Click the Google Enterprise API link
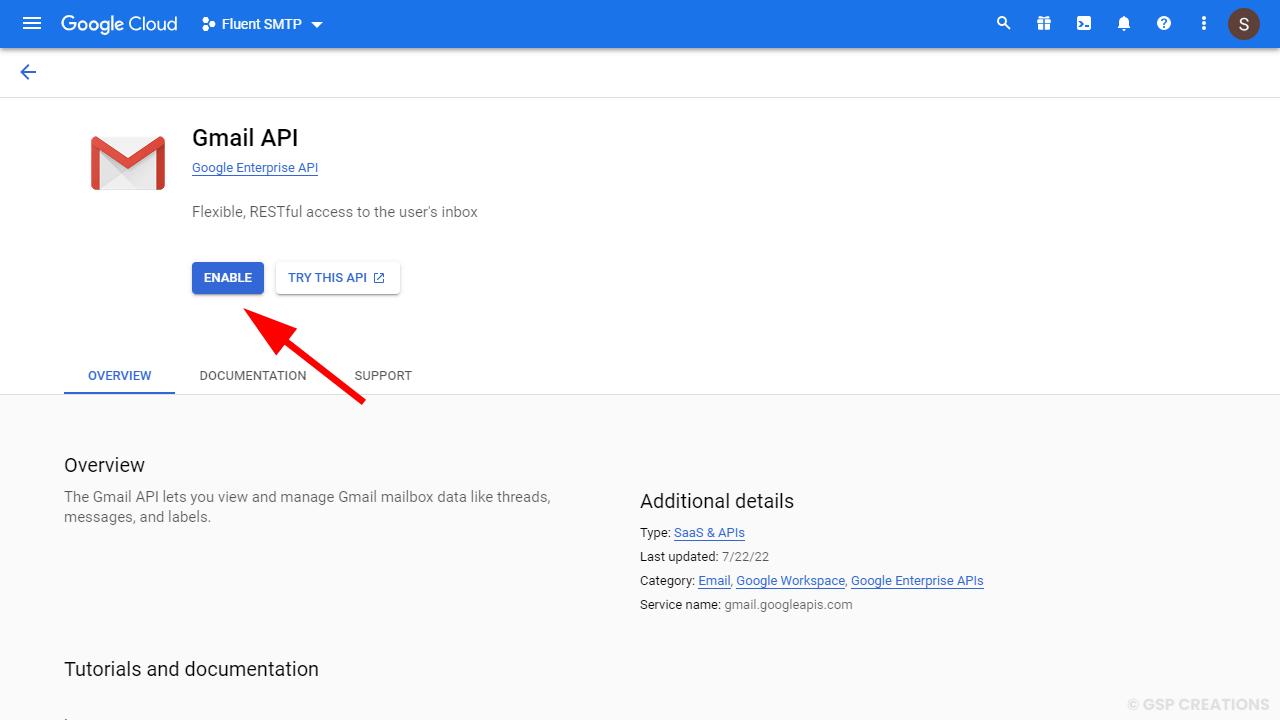Screen dimensions: 1280x720 254,167
